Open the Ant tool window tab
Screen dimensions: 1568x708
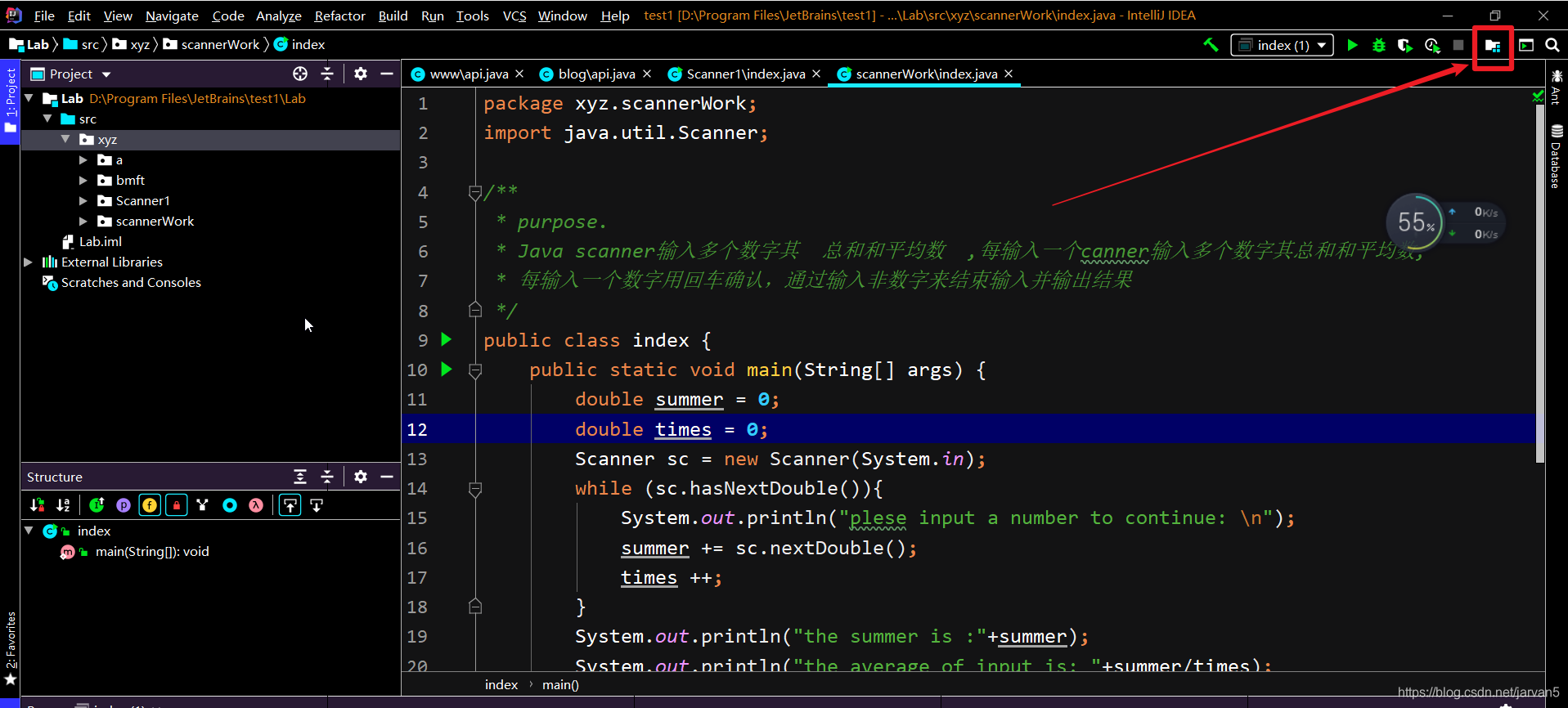1557,87
